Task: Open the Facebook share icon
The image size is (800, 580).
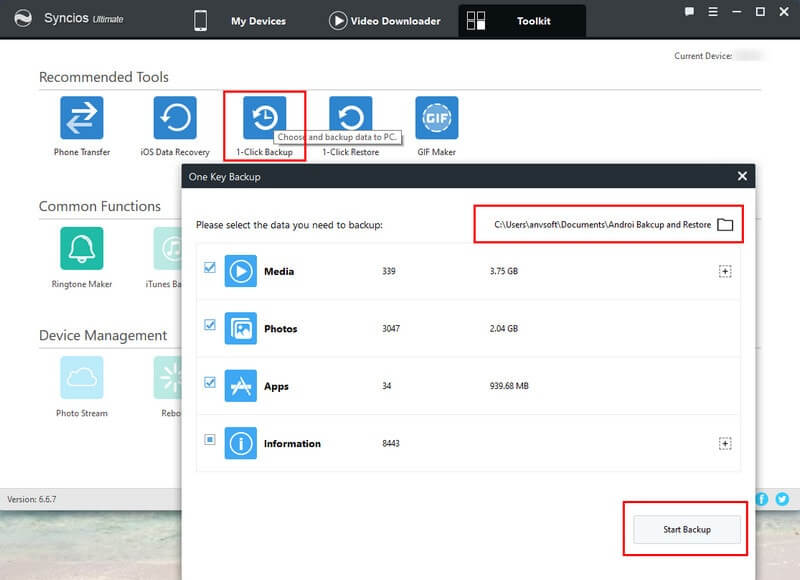Action: 762,499
